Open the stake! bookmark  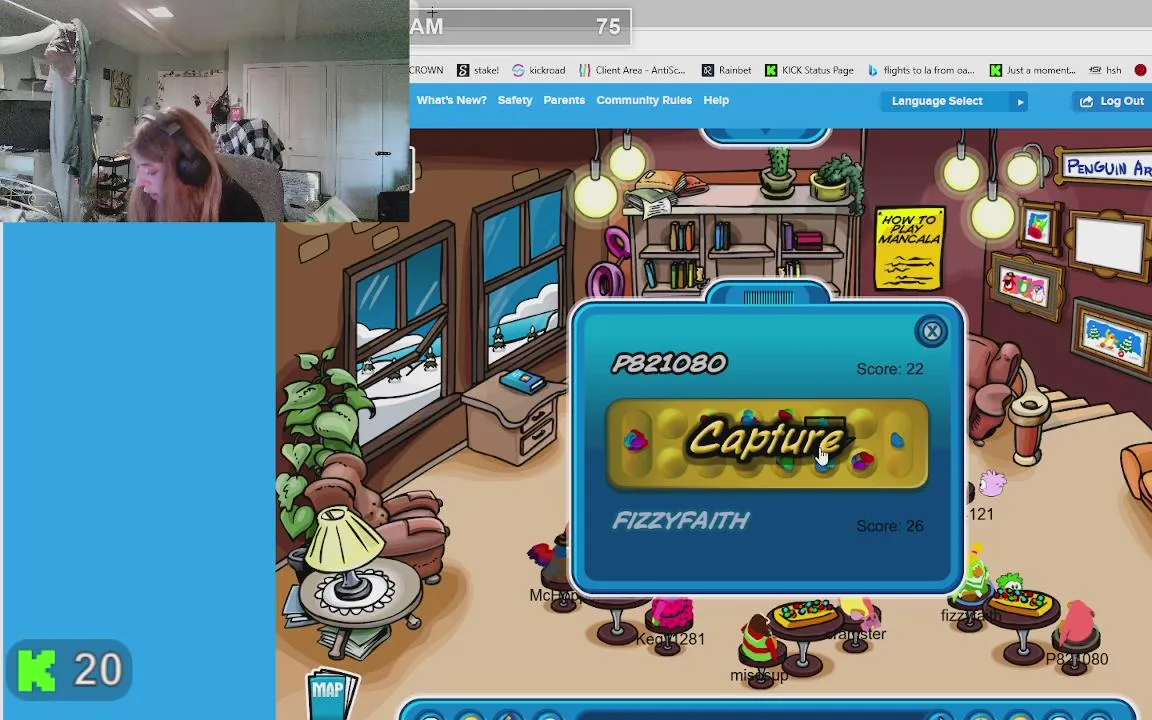tap(478, 70)
